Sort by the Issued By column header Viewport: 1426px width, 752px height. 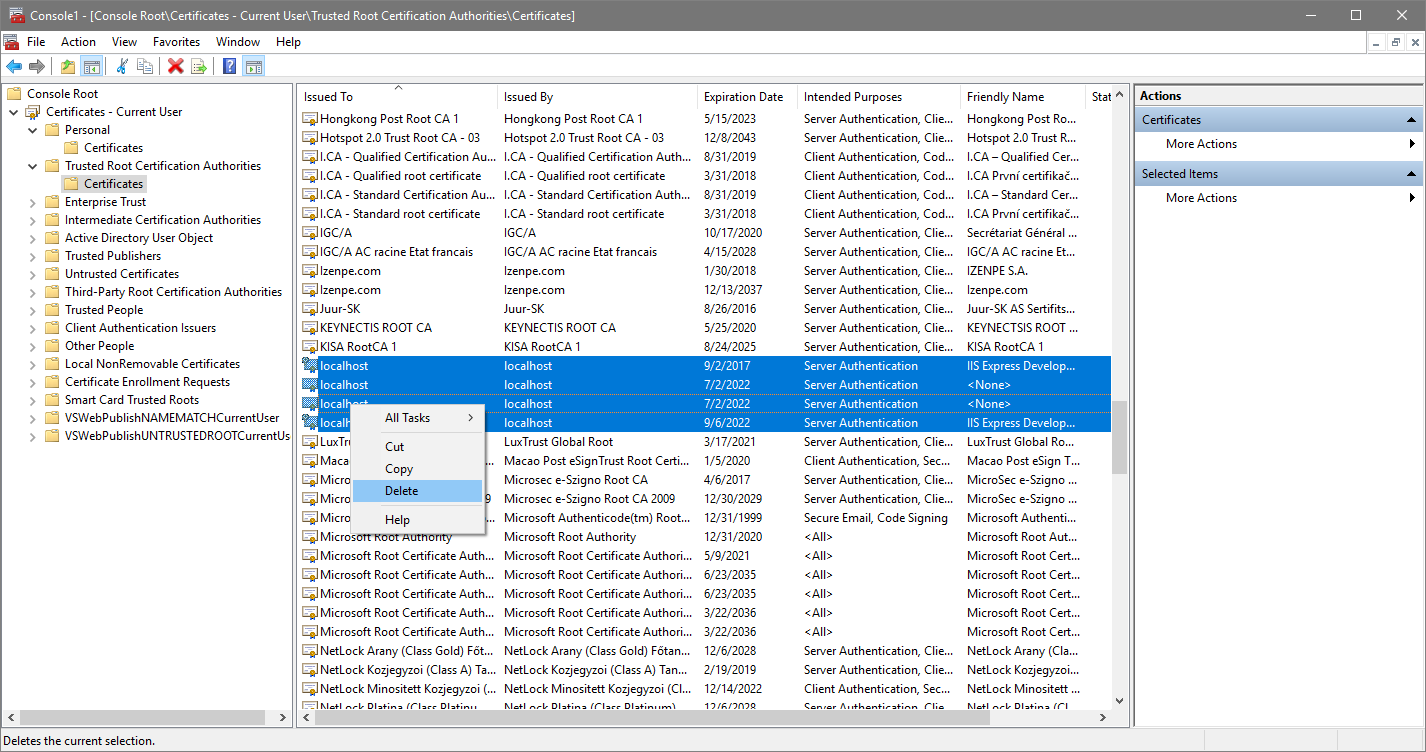click(597, 97)
